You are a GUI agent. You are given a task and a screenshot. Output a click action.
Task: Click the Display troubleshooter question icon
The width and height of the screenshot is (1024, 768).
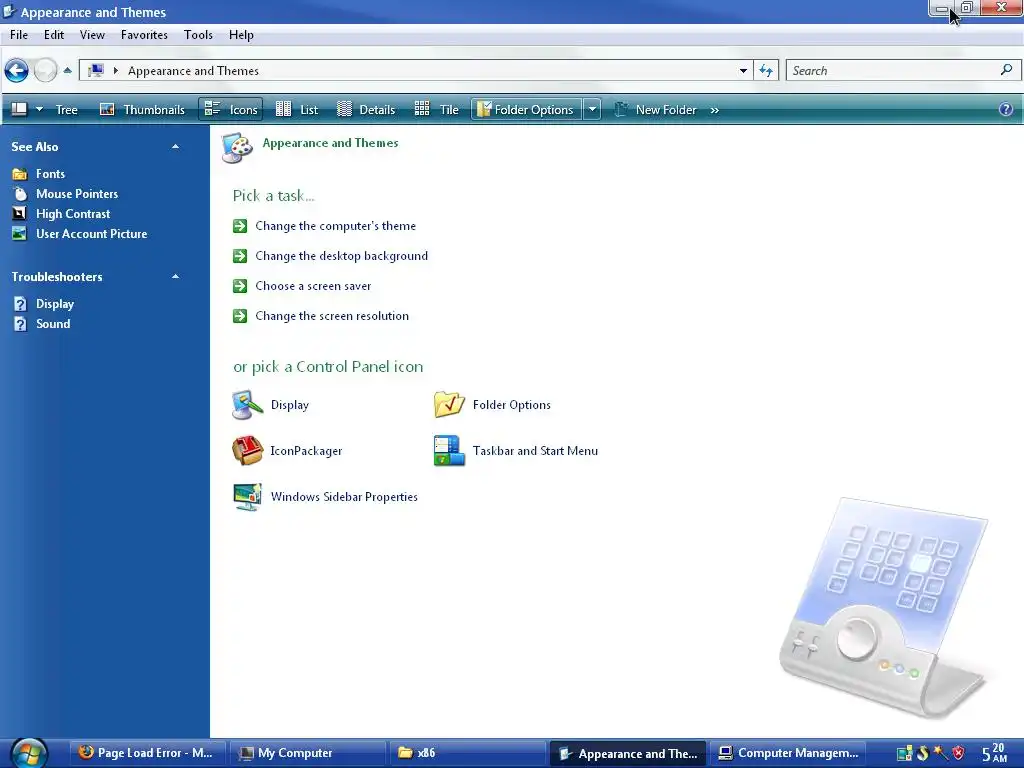pyautogui.click(x=20, y=304)
